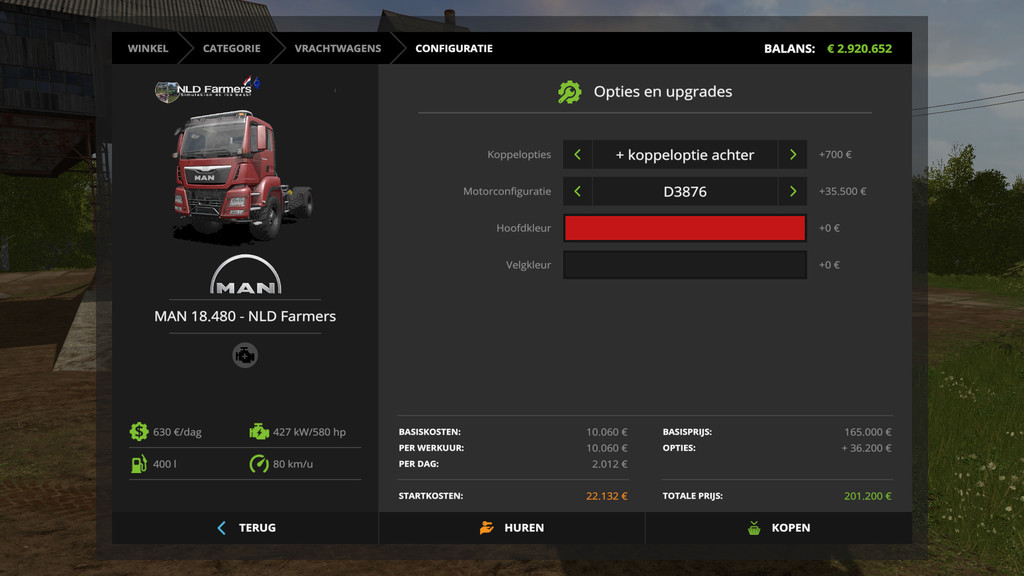Click the fuel tank capacity icon
This screenshot has width=1024, height=576.
138,464
